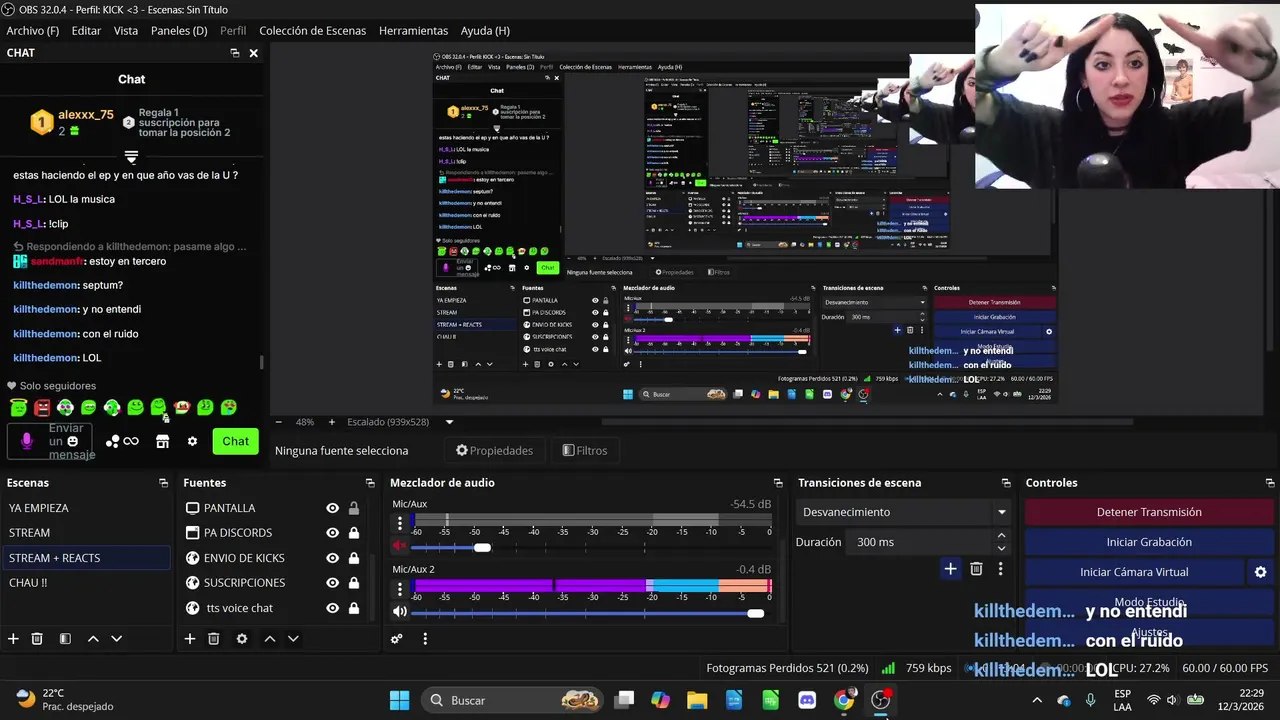This screenshot has height=720, width=1280.
Task: Open Mic/Aux 2 options three-dot button
Action: click(x=400, y=588)
